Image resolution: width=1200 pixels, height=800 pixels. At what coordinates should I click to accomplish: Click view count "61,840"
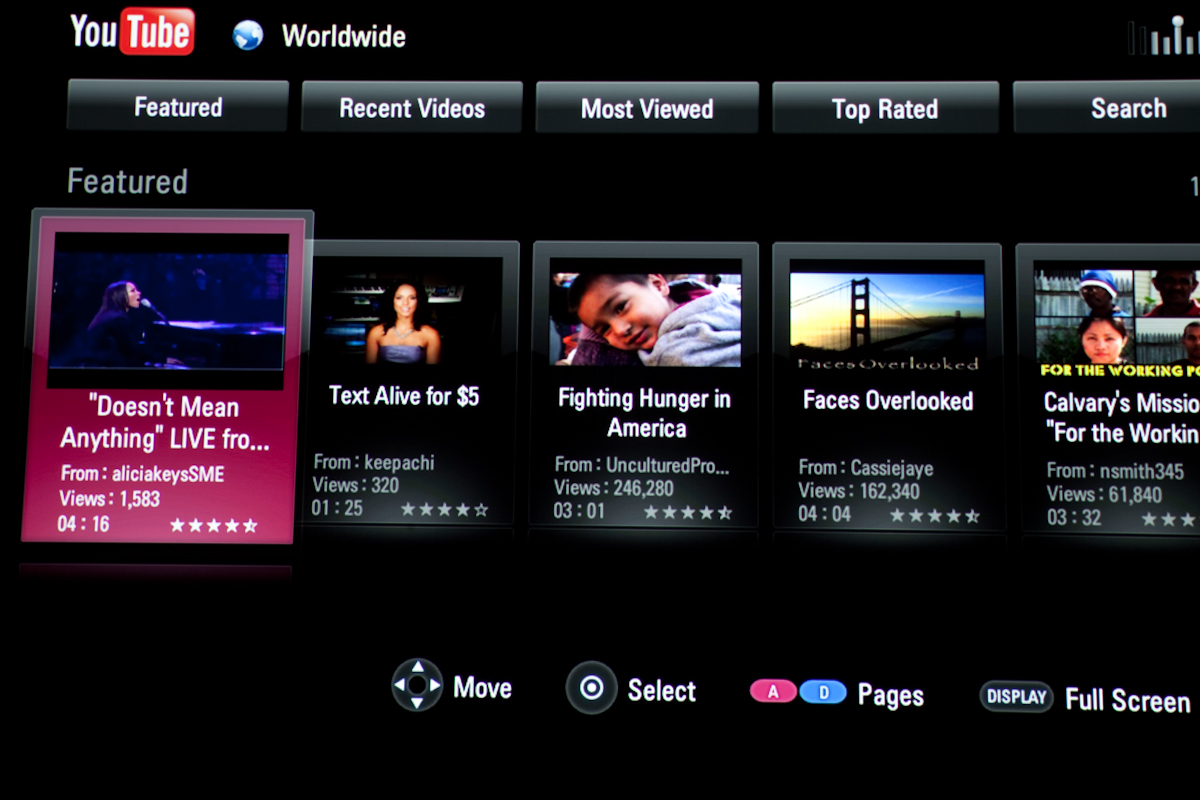(1134, 494)
